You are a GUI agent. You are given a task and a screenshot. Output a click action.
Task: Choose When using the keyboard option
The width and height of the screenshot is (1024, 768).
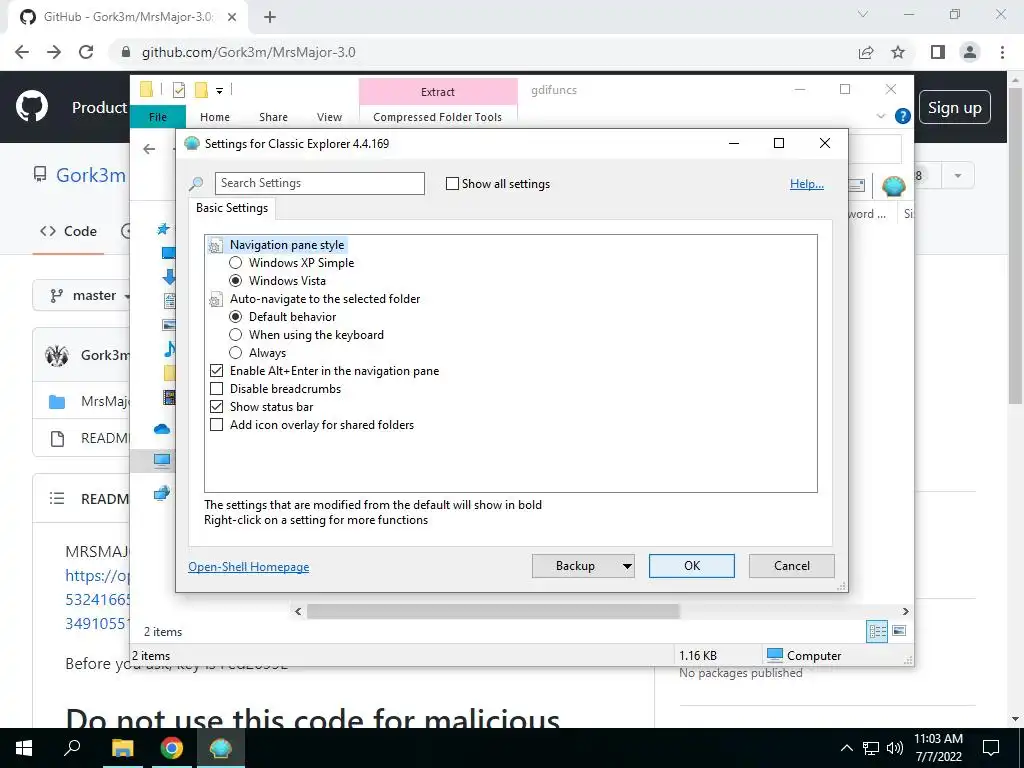click(x=236, y=335)
